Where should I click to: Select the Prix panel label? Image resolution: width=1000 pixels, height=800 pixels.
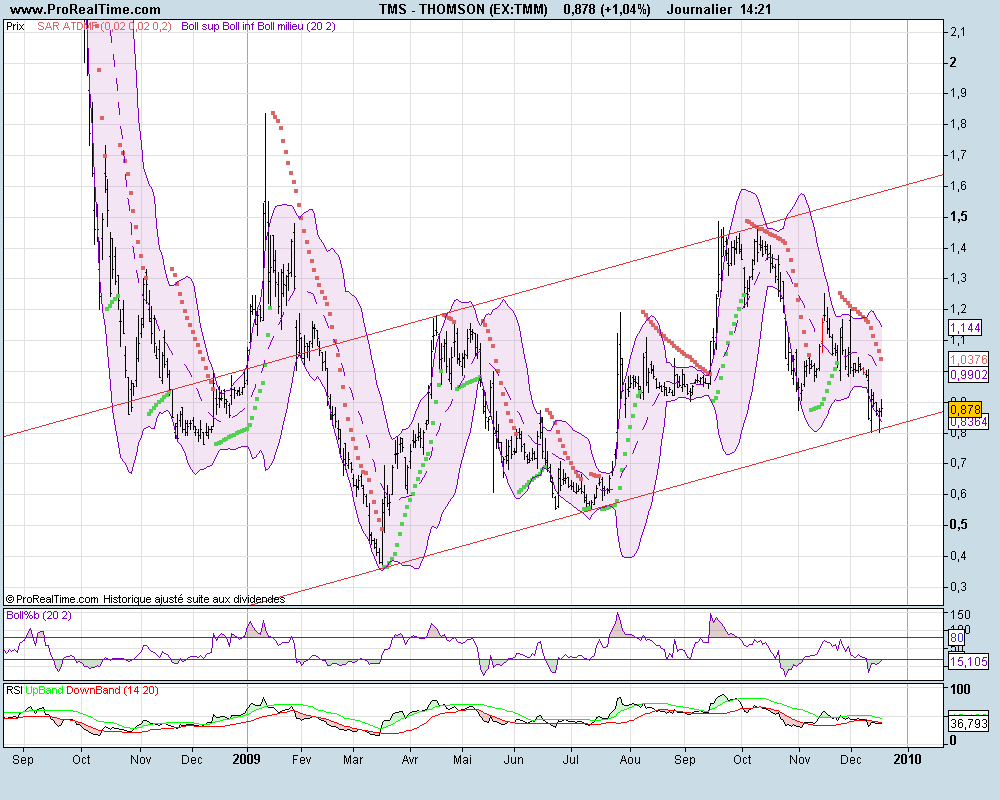coord(15,26)
